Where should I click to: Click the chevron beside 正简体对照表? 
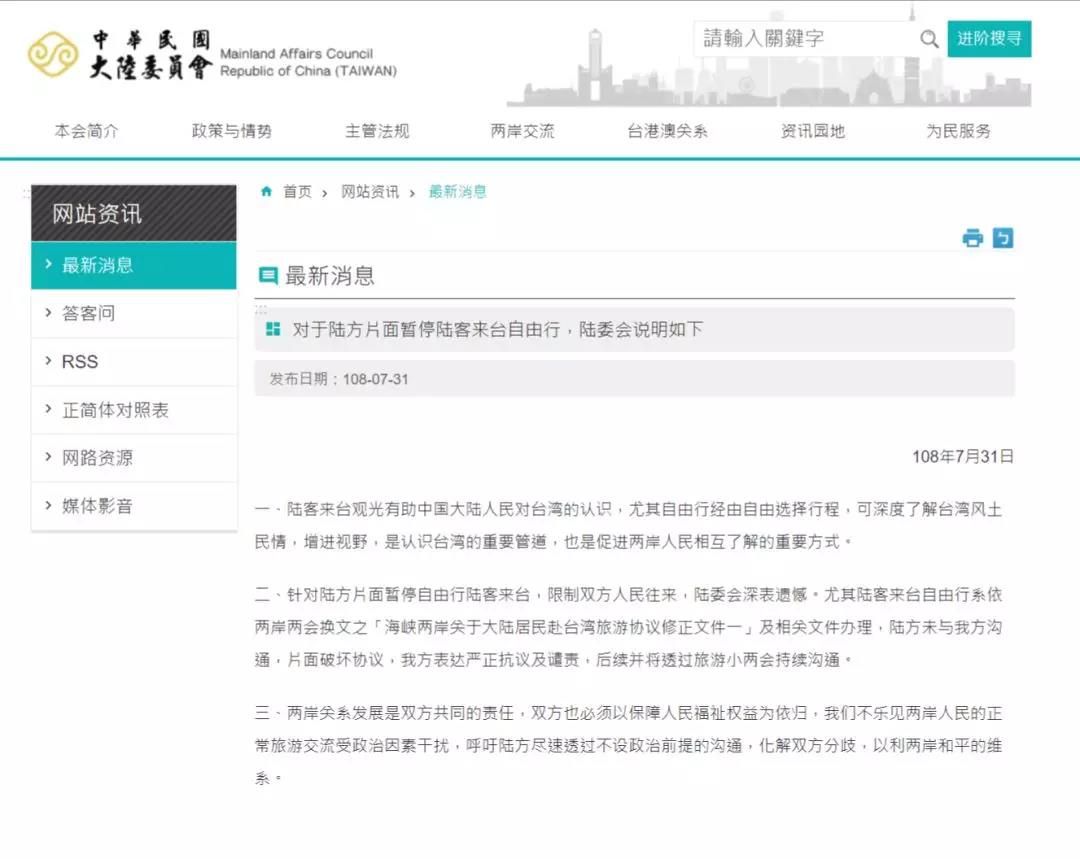tap(48, 409)
